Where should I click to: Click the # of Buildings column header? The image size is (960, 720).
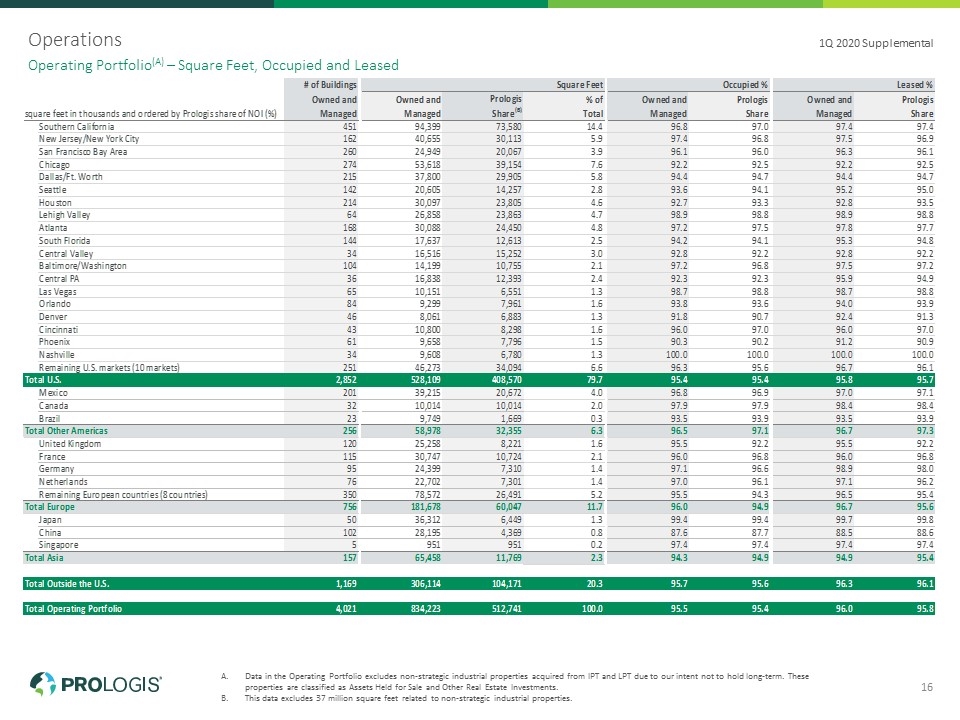(330, 84)
